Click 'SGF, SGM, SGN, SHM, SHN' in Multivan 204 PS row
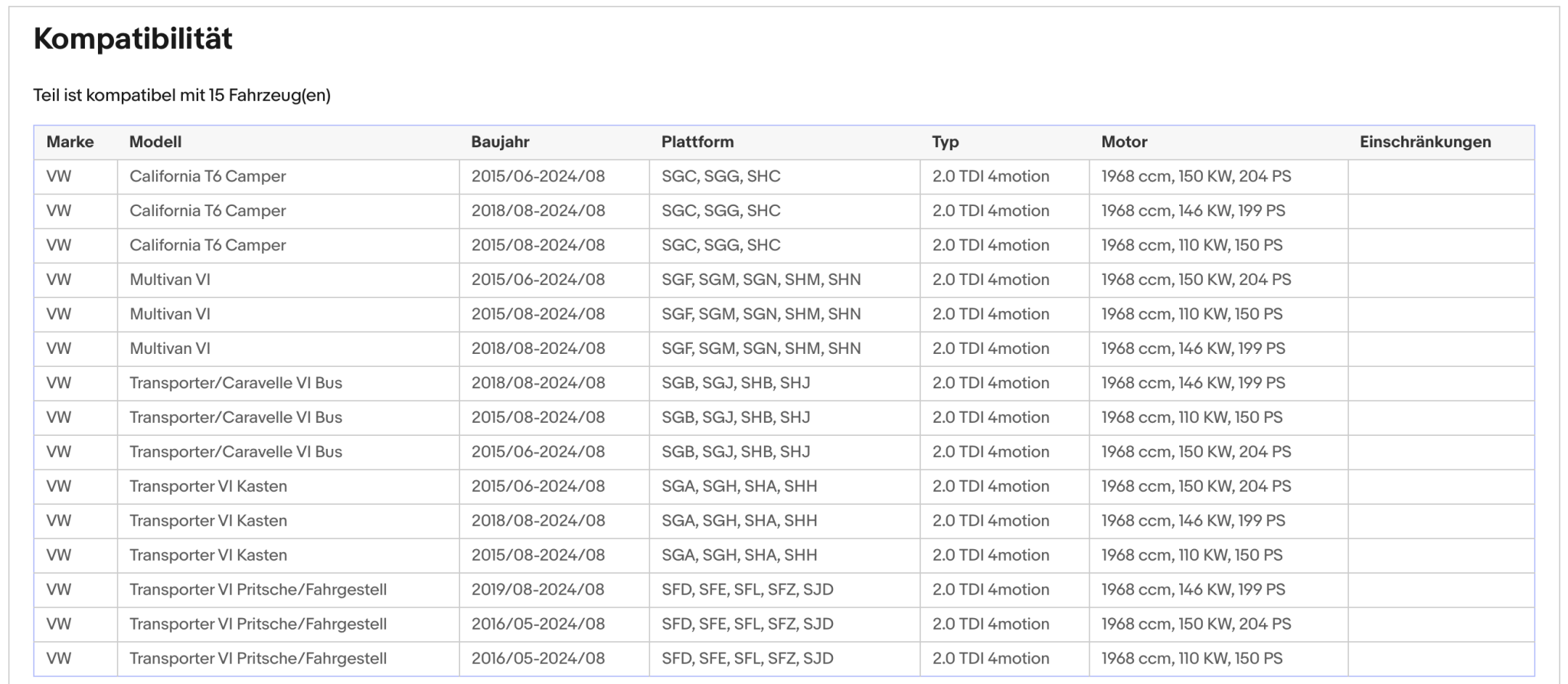The image size is (1568, 684). [761, 280]
